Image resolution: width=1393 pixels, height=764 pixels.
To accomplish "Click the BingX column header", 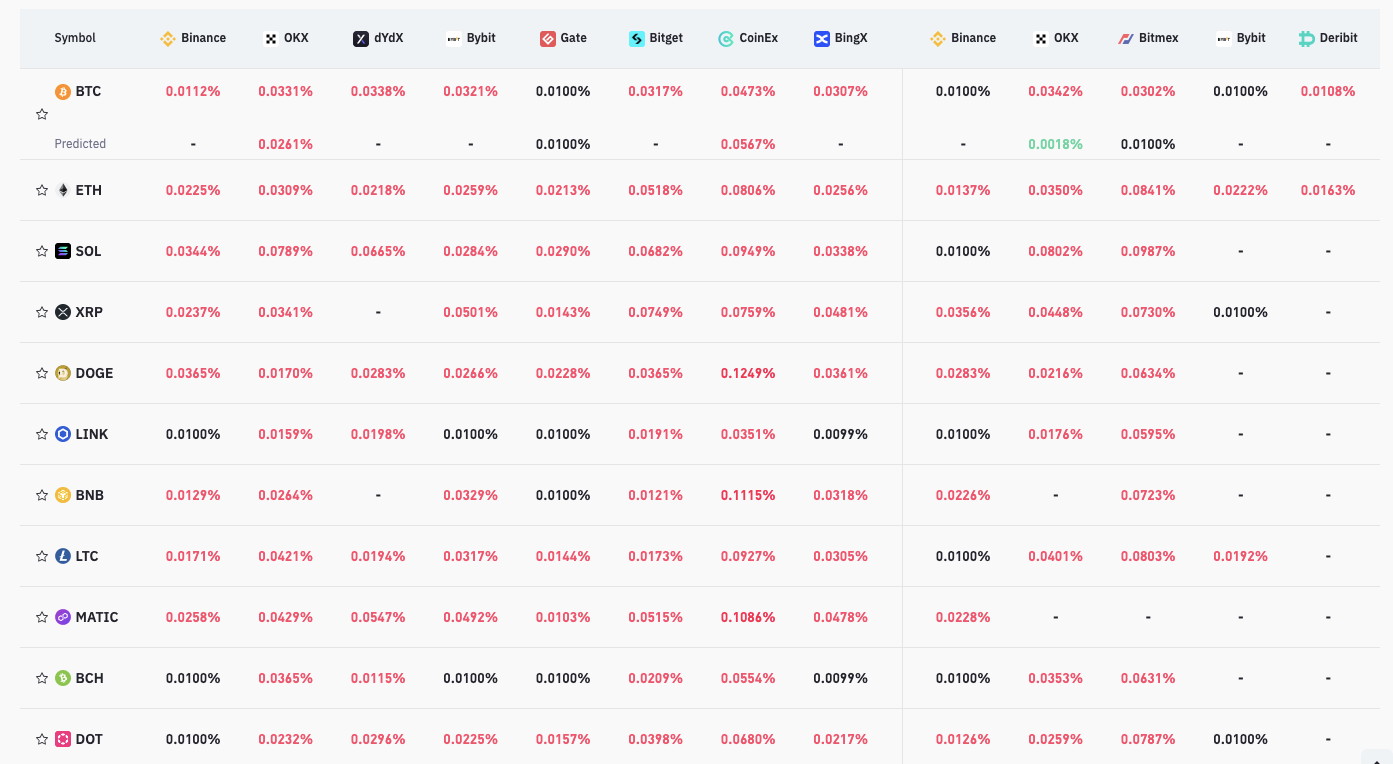I will pyautogui.click(x=840, y=38).
